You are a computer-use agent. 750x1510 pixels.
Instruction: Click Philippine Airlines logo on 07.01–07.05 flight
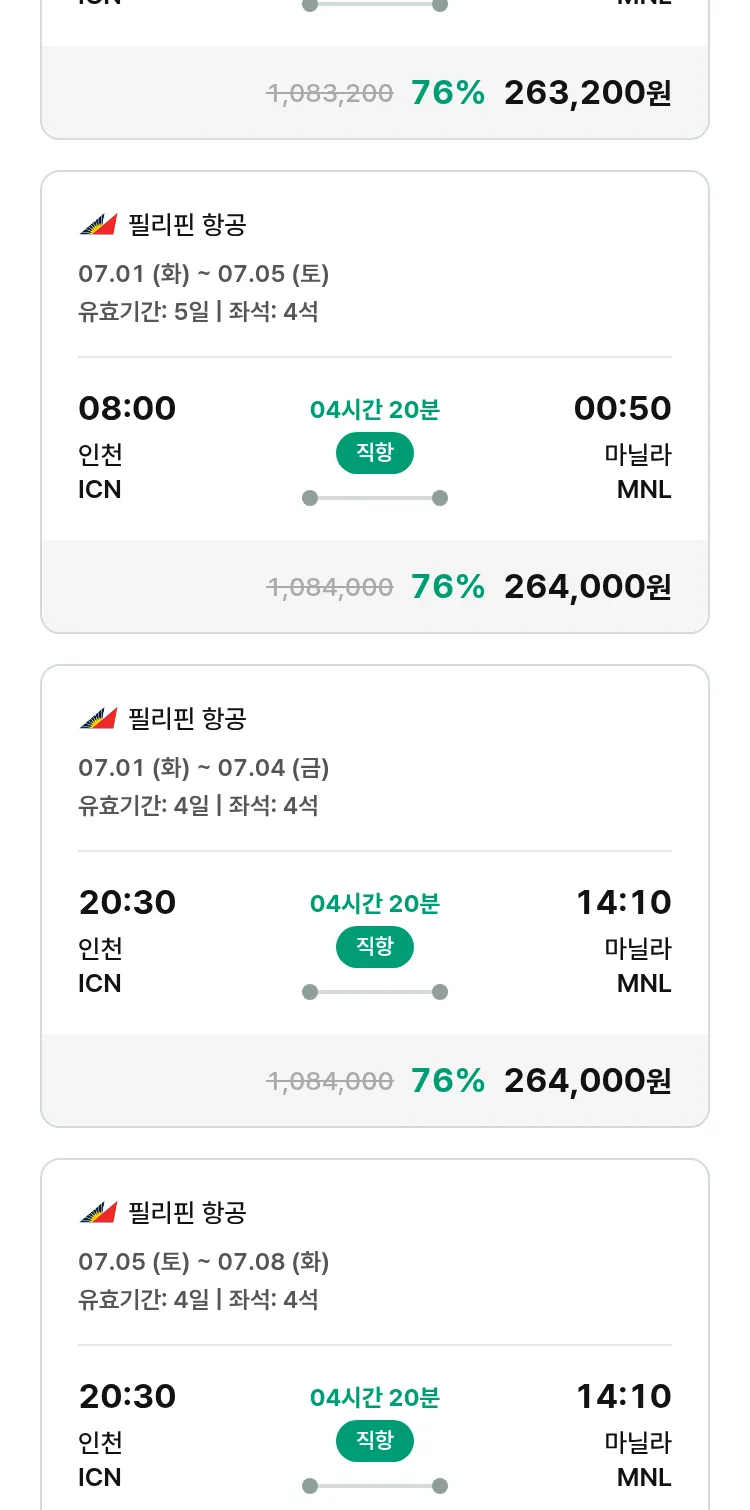click(98, 225)
